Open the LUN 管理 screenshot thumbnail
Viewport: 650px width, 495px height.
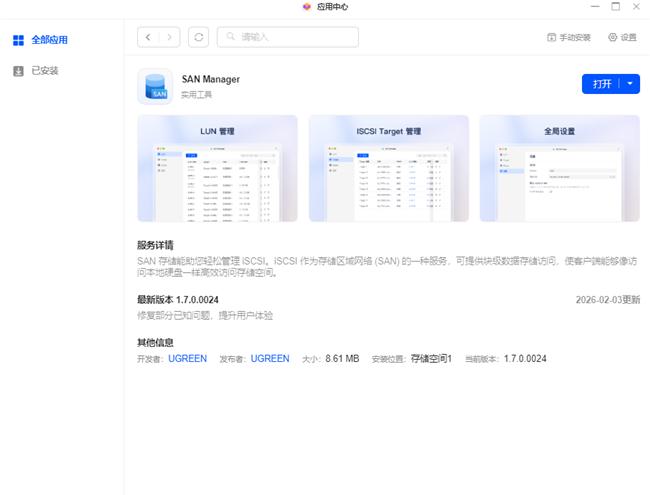(217, 168)
